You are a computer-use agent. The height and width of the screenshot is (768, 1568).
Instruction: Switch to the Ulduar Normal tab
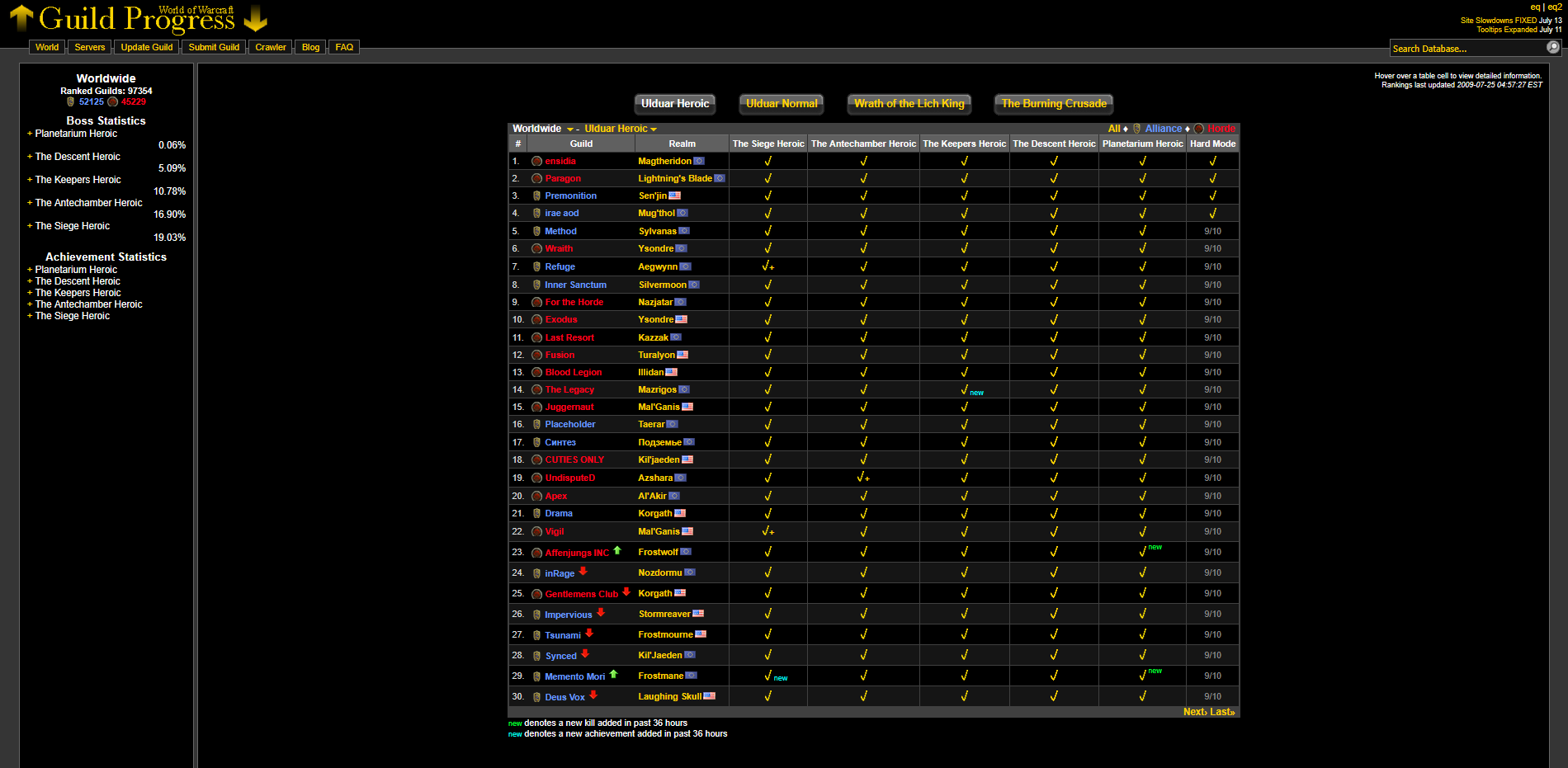(781, 104)
